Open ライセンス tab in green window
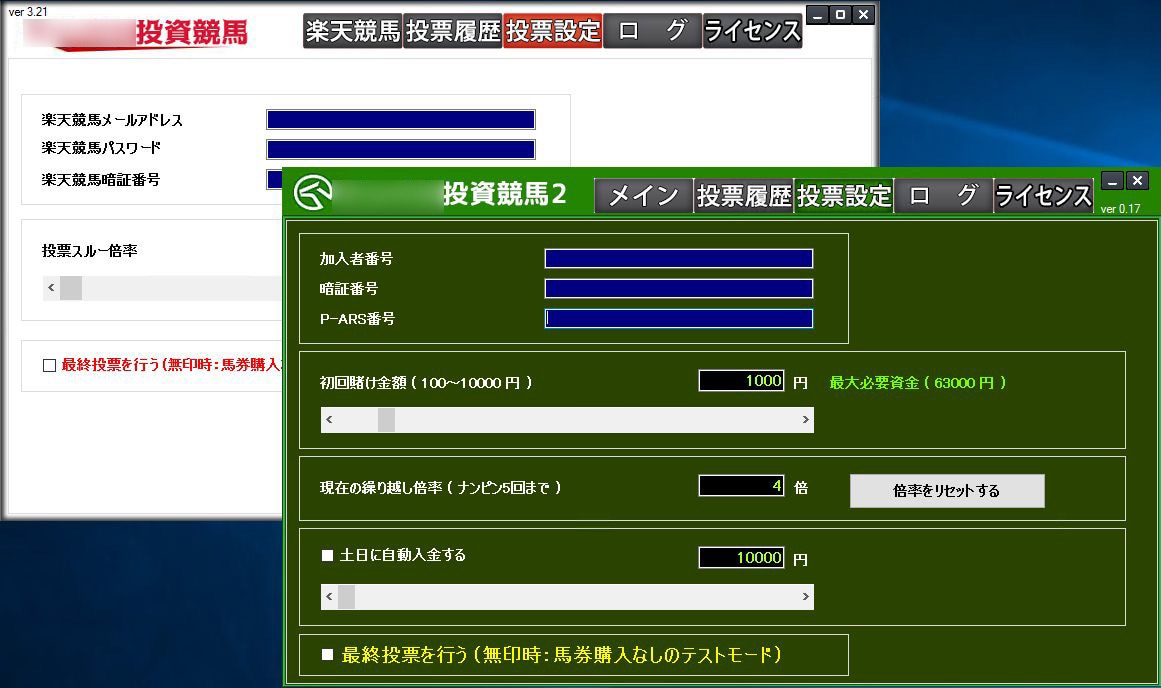Screen dimensions: 1161x688 (1043, 196)
